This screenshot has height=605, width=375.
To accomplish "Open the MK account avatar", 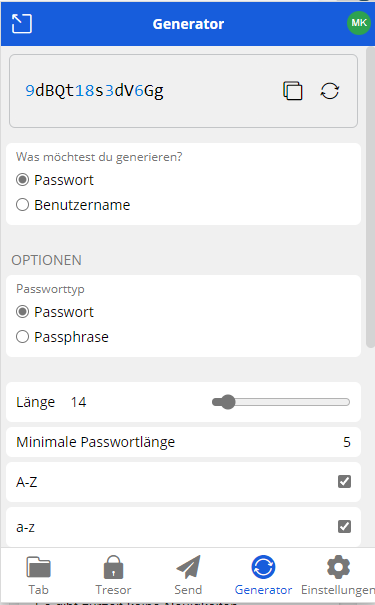I will click(x=359, y=23).
